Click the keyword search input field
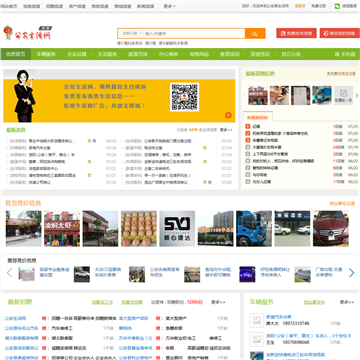The image size is (360, 360). (194, 34)
